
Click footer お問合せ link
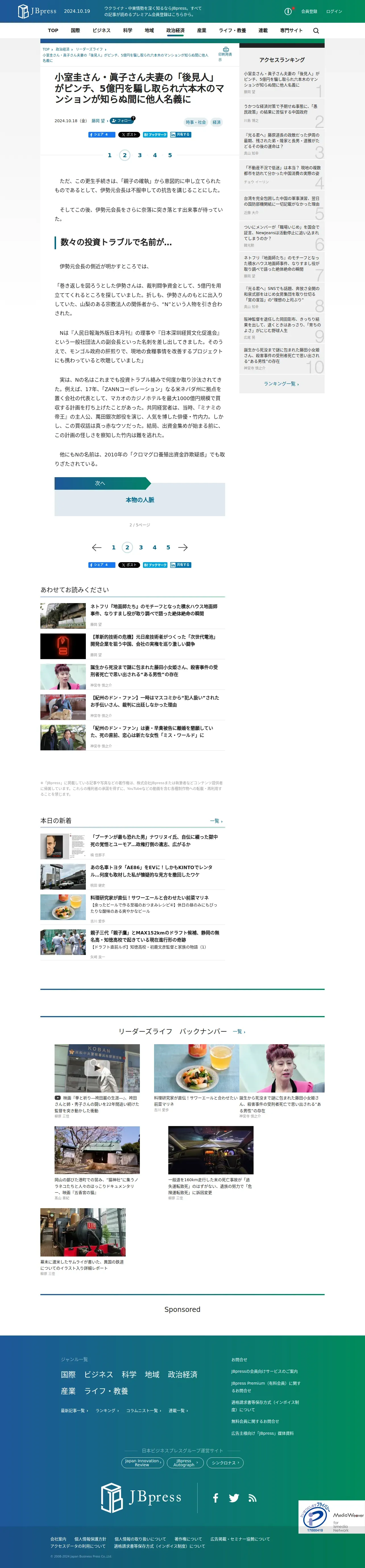pos(239,1360)
